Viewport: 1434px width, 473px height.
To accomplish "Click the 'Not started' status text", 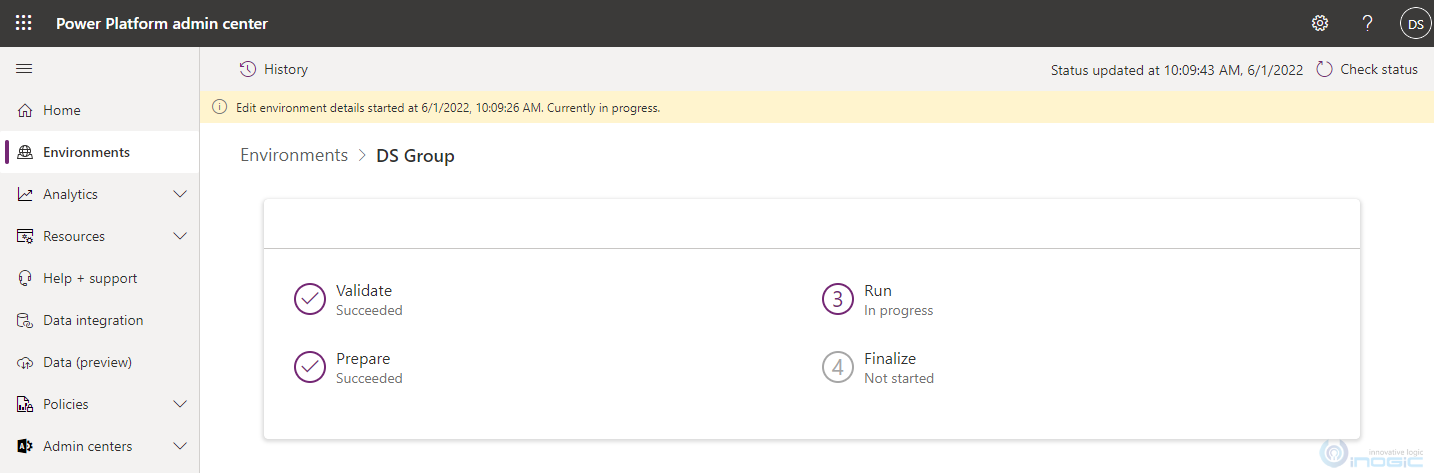I will [x=899, y=378].
